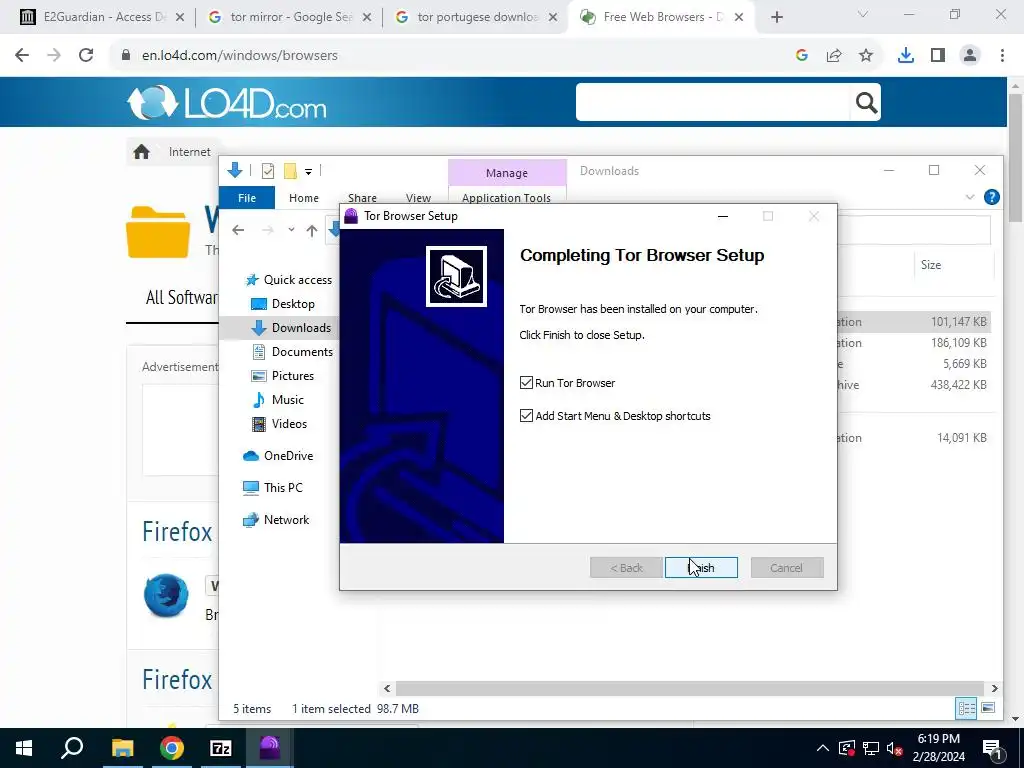Click share this page icon in Chrome

click(834, 56)
